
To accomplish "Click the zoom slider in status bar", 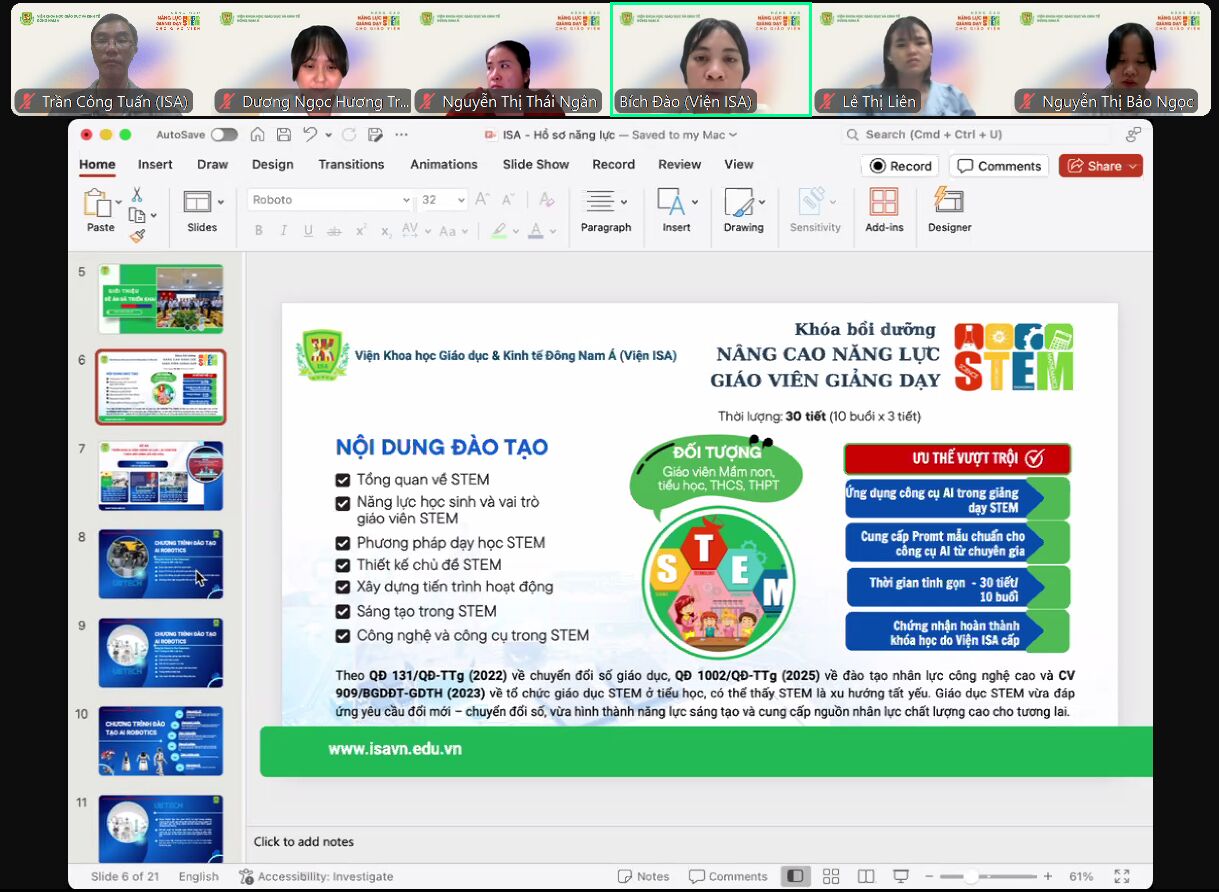I will coord(986,877).
